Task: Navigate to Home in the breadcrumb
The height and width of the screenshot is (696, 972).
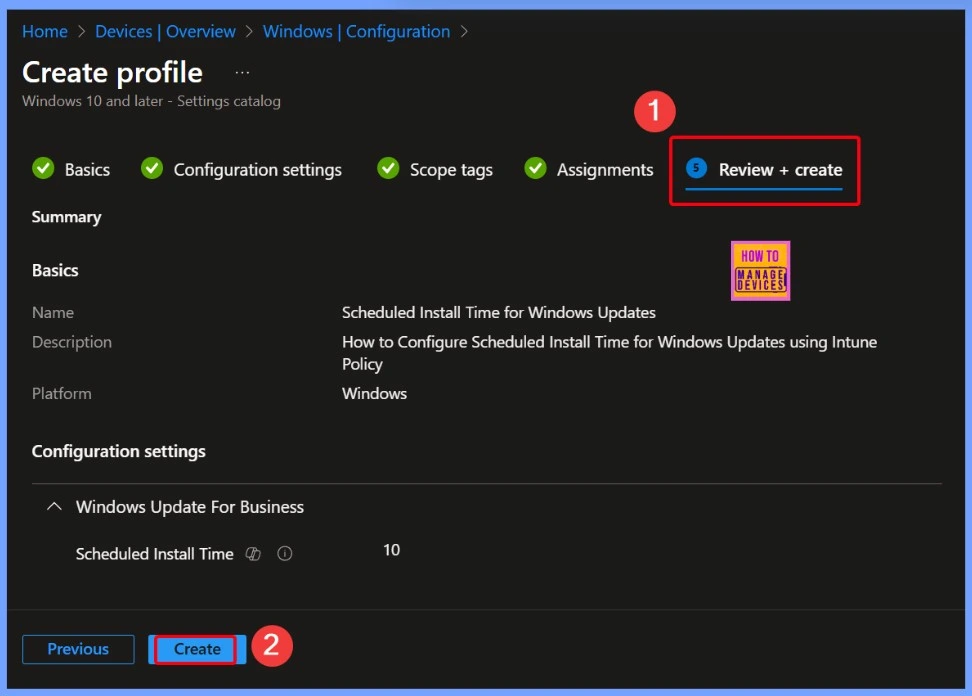Action: coord(45,32)
